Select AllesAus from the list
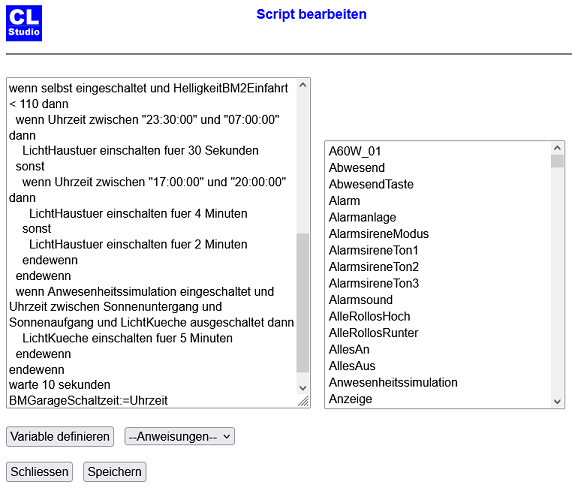Screen dimensions: 572x494 [x=352, y=366]
